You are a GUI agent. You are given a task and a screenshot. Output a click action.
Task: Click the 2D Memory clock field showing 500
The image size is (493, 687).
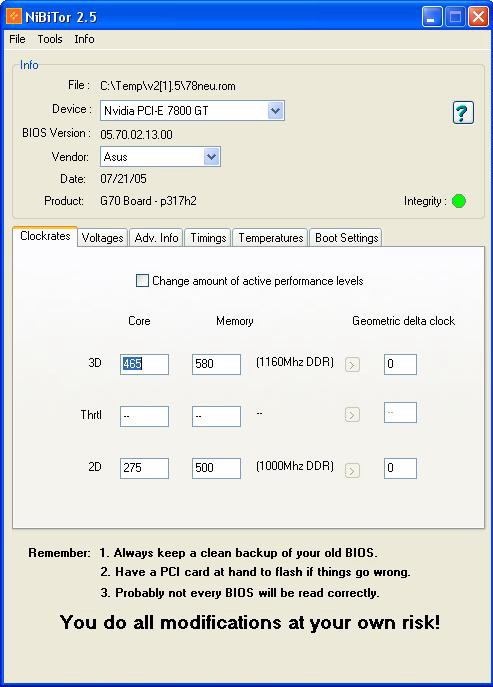click(x=216, y=468)
